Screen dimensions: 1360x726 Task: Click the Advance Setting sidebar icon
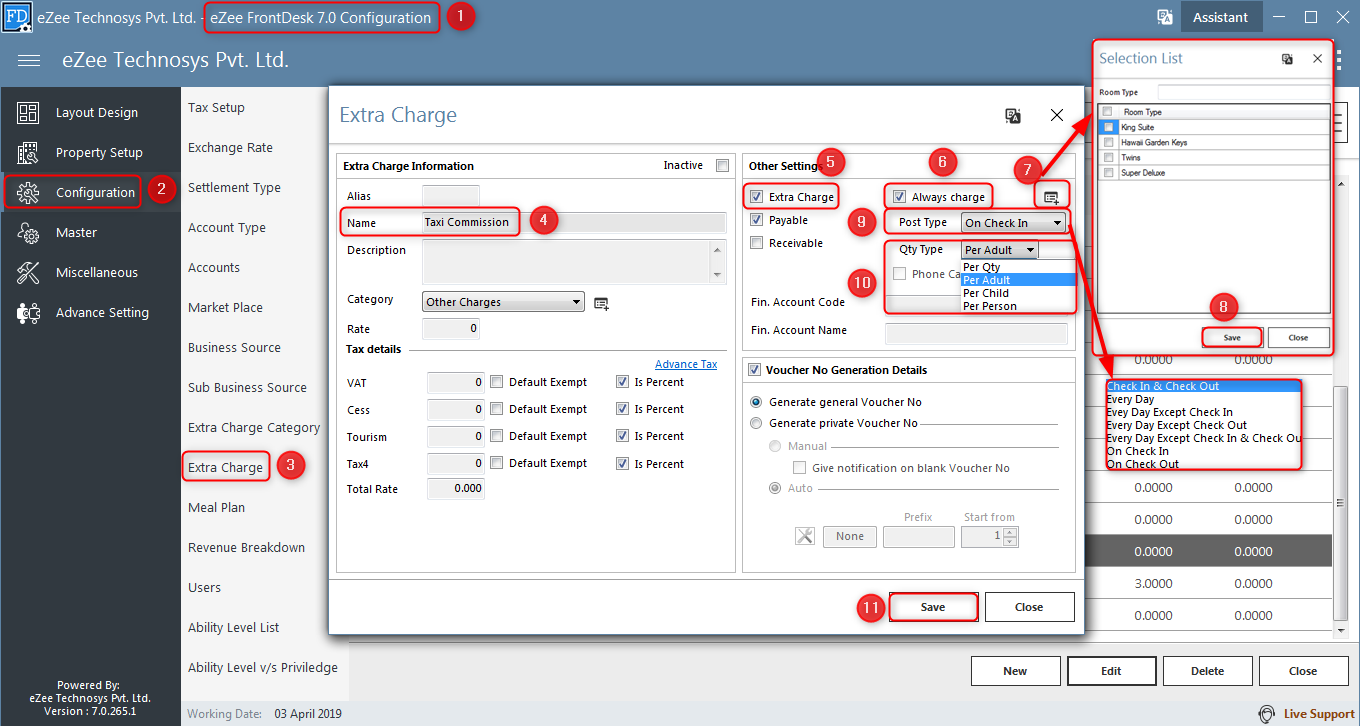tap(28, 313)
